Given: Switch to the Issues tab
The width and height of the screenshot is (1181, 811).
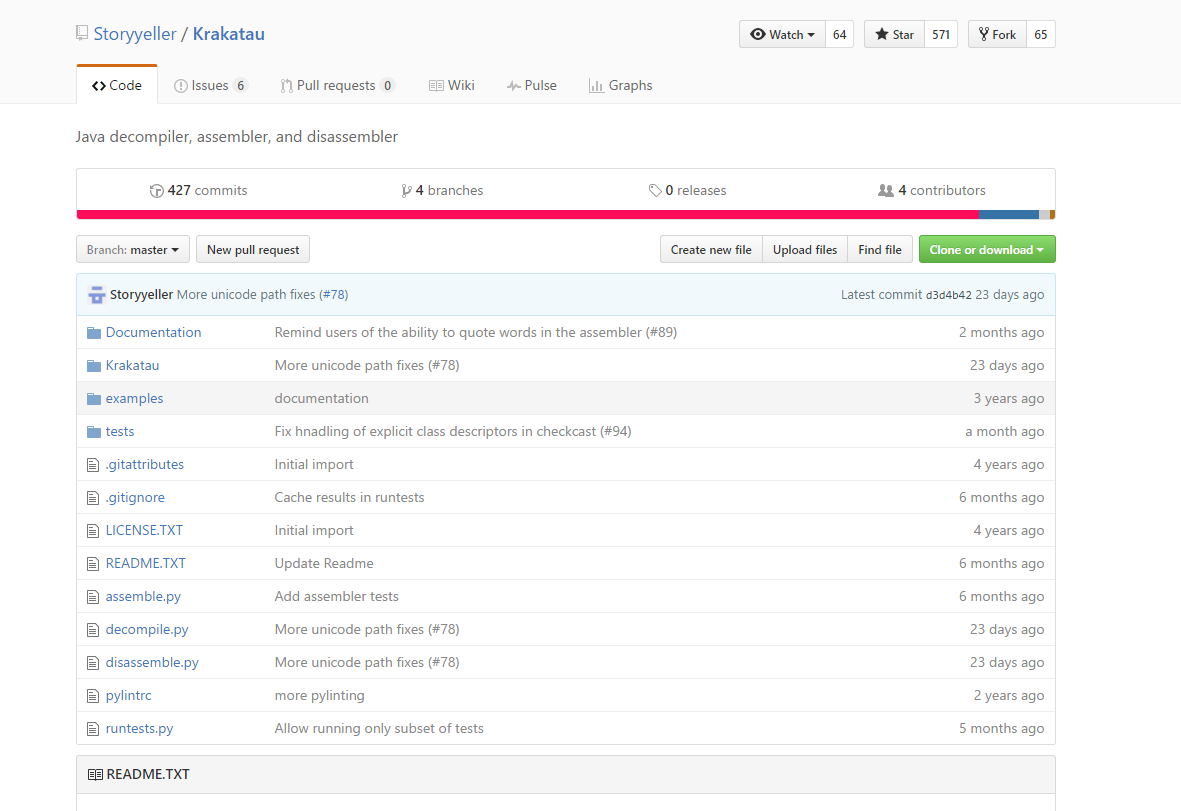Looking at the screenshot, I should 210,85.
